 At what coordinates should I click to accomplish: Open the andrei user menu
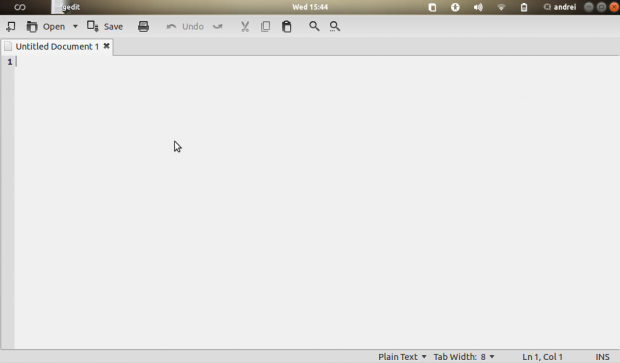point(560,7)
